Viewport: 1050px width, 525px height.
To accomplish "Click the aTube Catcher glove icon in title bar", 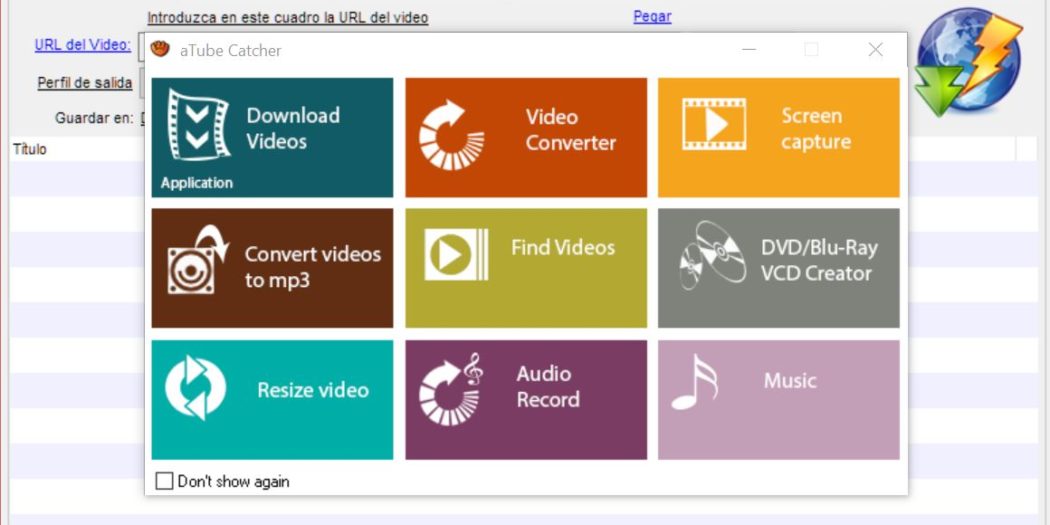I will coord(159,50).
